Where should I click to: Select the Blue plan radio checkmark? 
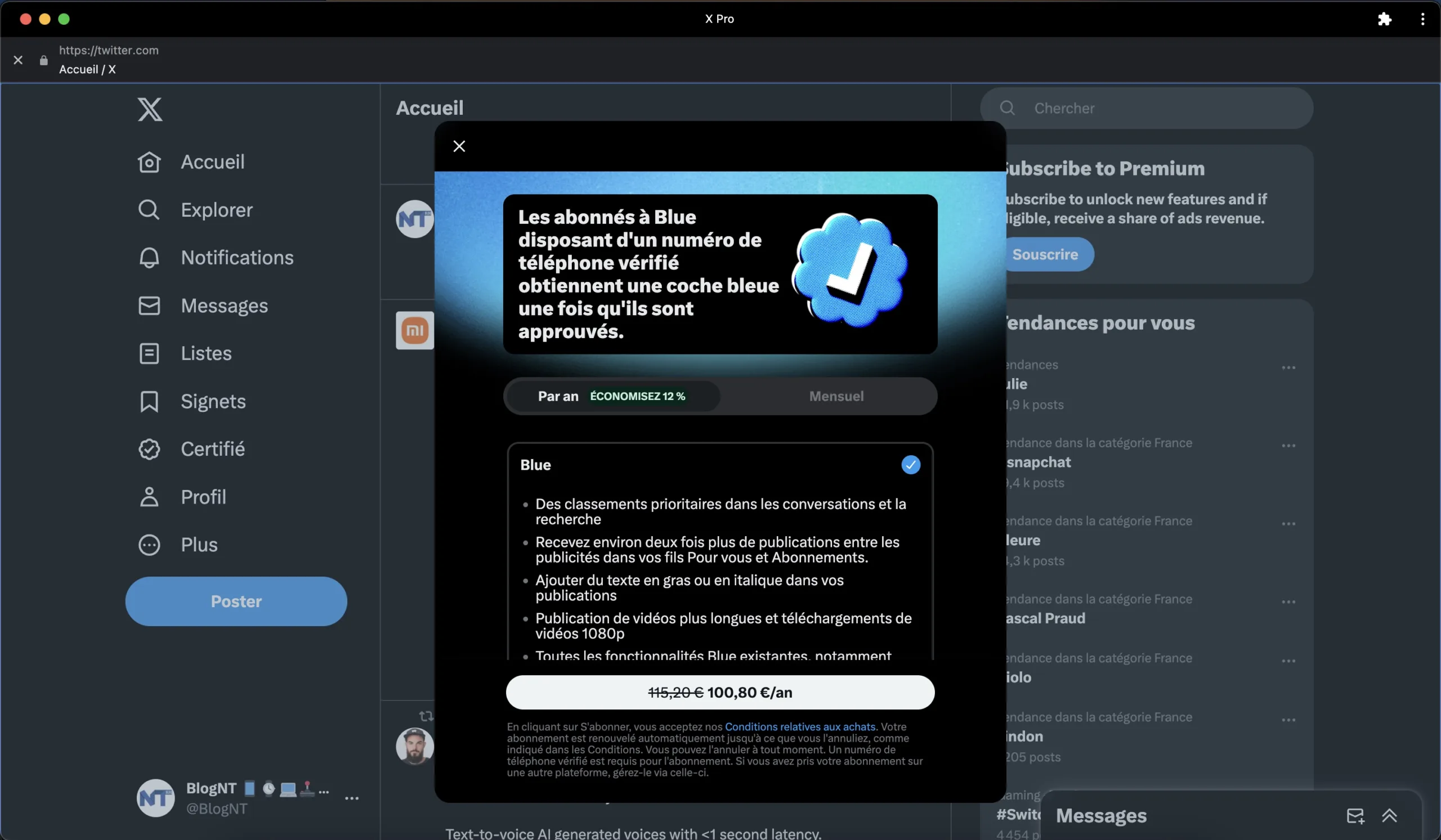911,465
